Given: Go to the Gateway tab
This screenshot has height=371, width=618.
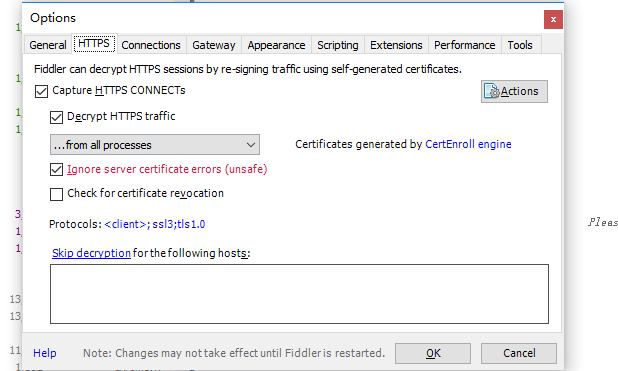Looking at the screenshot, I should 214,45.
